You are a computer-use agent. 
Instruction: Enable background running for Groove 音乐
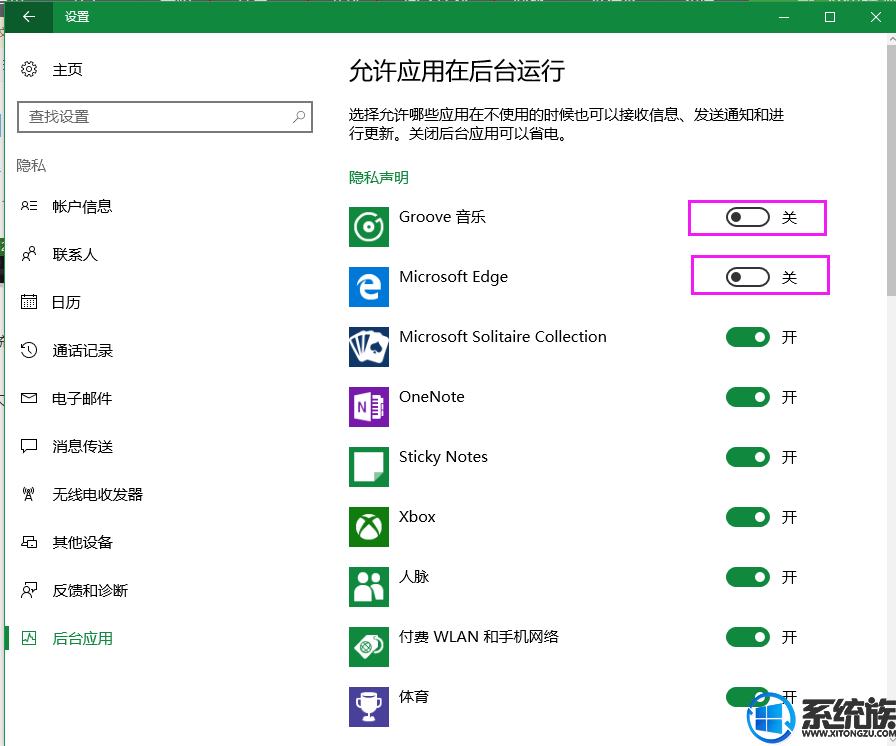coord(747,217)
